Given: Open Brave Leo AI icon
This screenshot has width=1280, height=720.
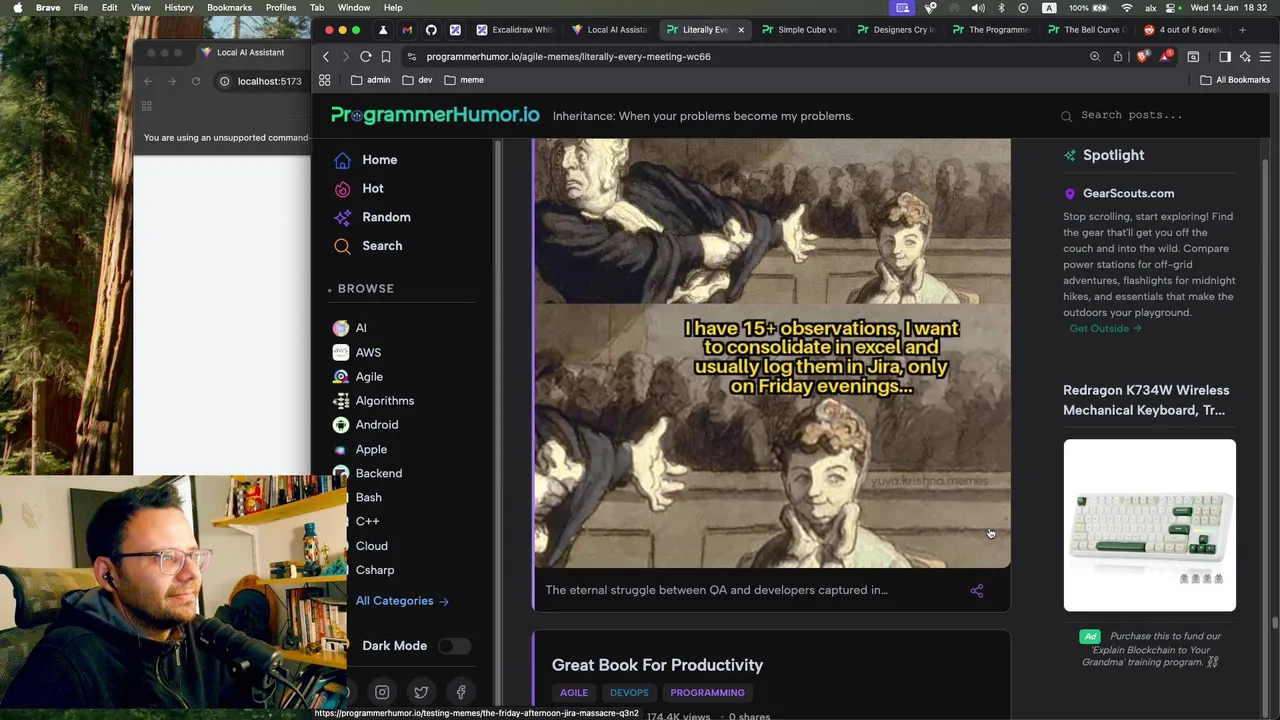Looking at the screenshot, I should (x=1245, y=57).
